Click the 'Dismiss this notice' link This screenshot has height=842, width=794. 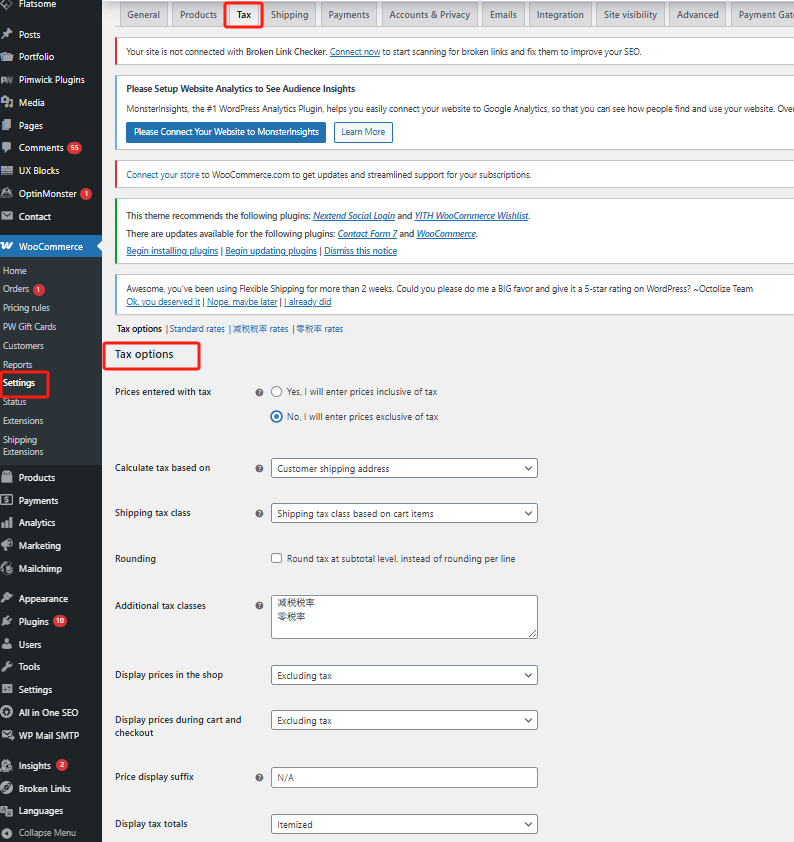point(360,251)
